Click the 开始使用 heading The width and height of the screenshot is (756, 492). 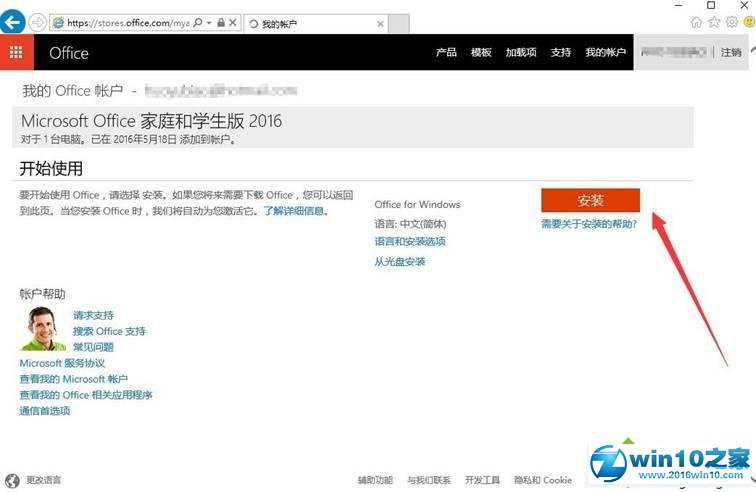[x=51, y=169]
